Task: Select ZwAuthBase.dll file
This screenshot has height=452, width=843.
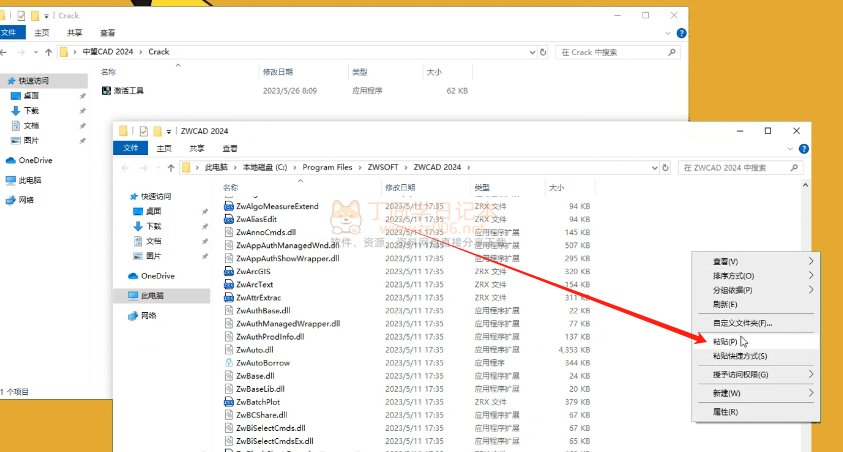Action: click(258, 311)
